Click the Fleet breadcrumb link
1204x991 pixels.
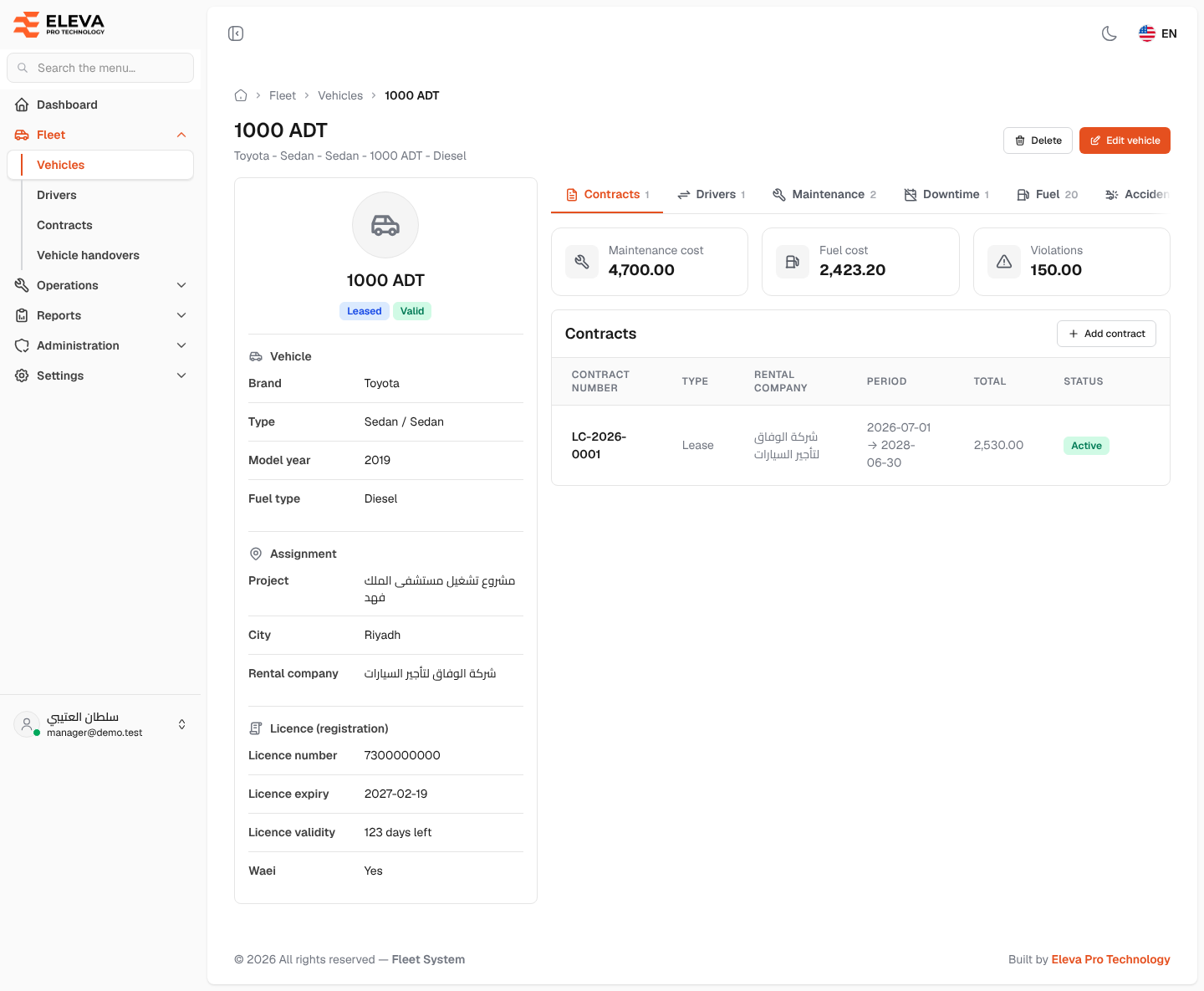(283, 95)
